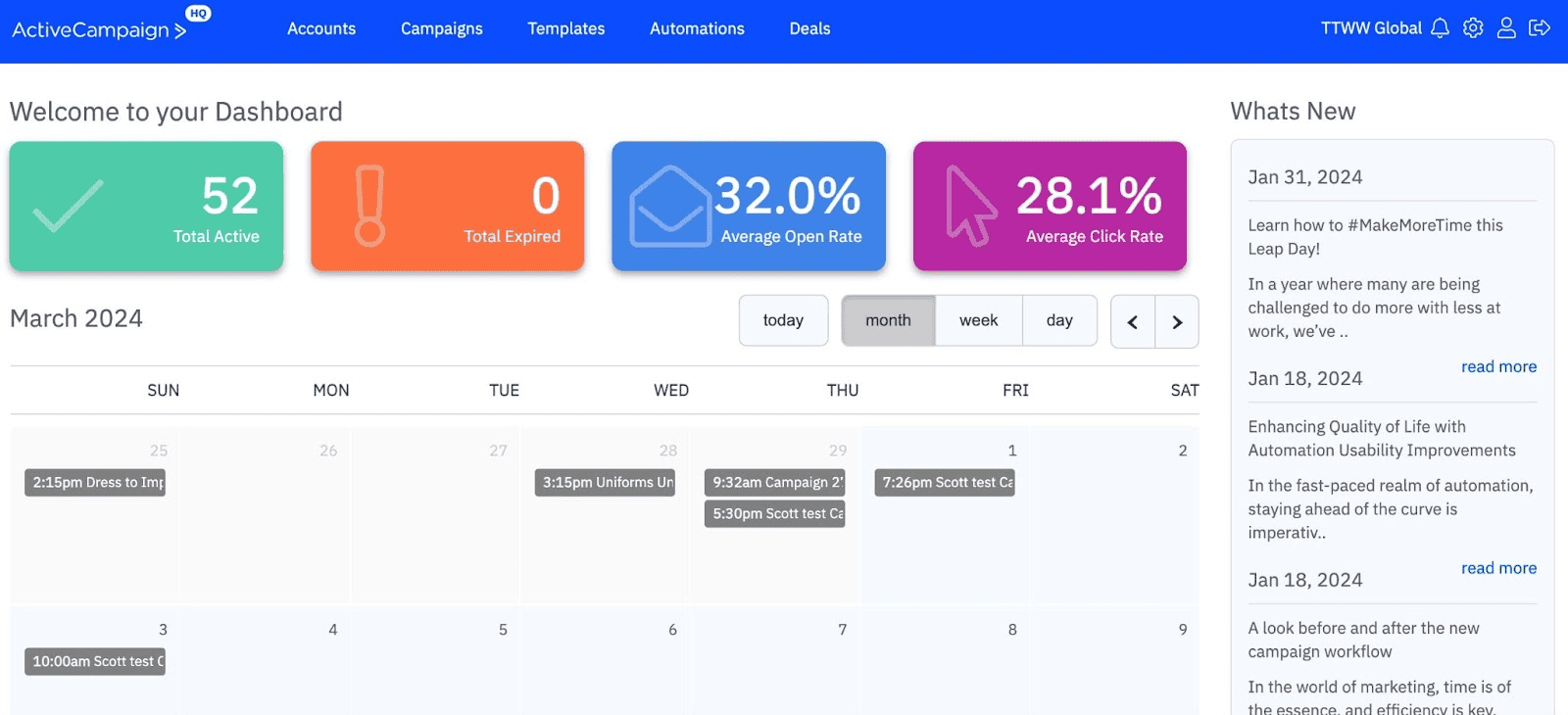The image size is (1568, 715).
Task: Switch calendar to week view
Action: pyautogui.click(x=978, y=320)
